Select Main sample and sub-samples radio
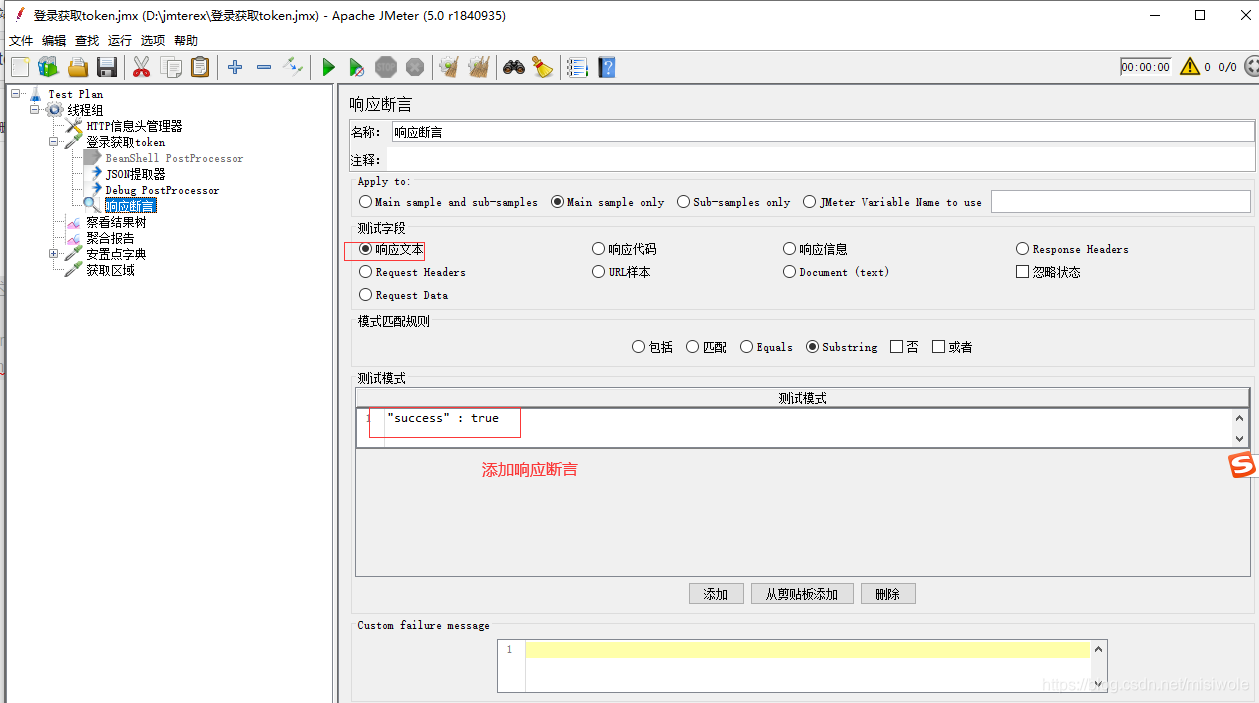Image resolution: width=1259 pixels, height=703 pixels. [x=366, y=202]
